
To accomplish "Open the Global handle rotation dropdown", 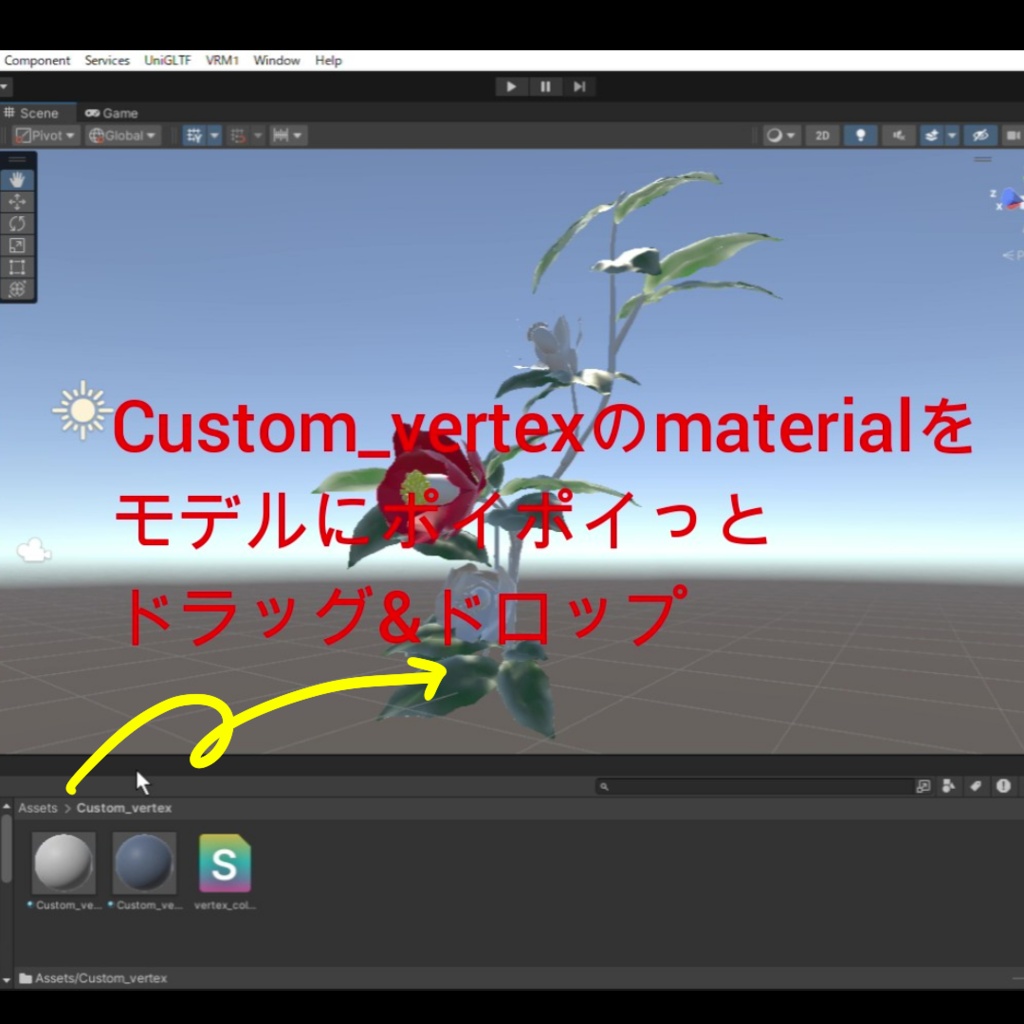I will point(123,135).
